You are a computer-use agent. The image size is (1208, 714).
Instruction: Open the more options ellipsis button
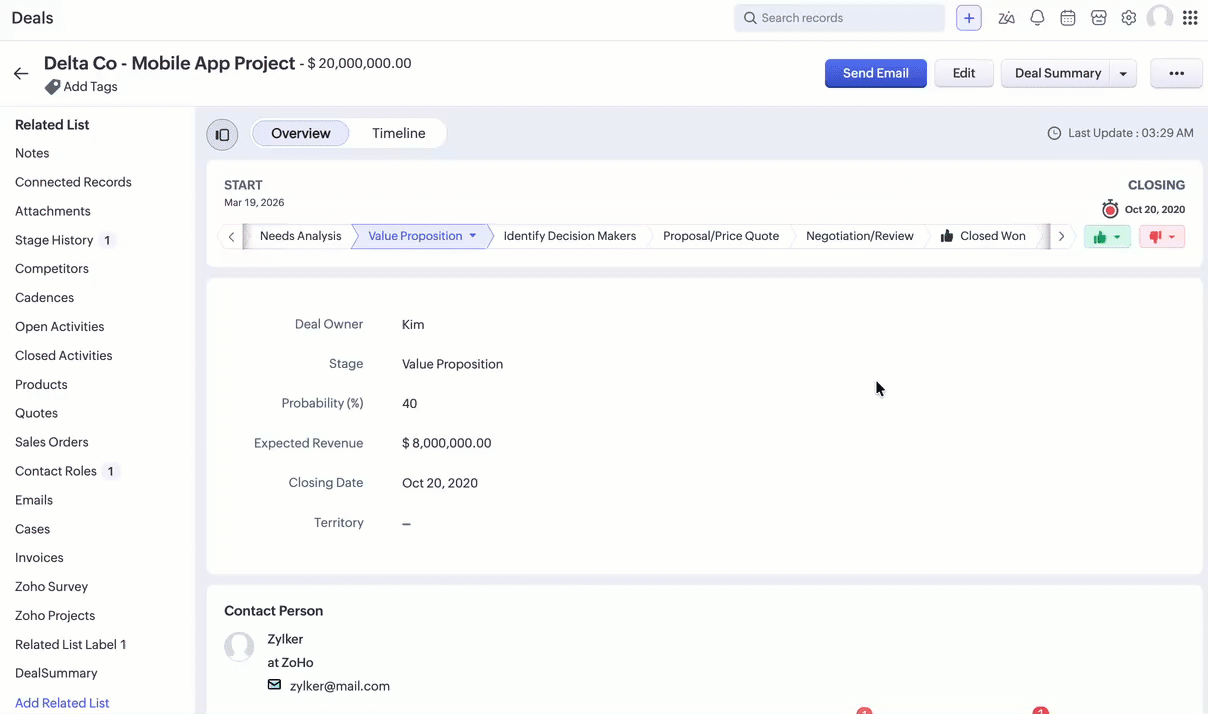tap(1176, 73)
